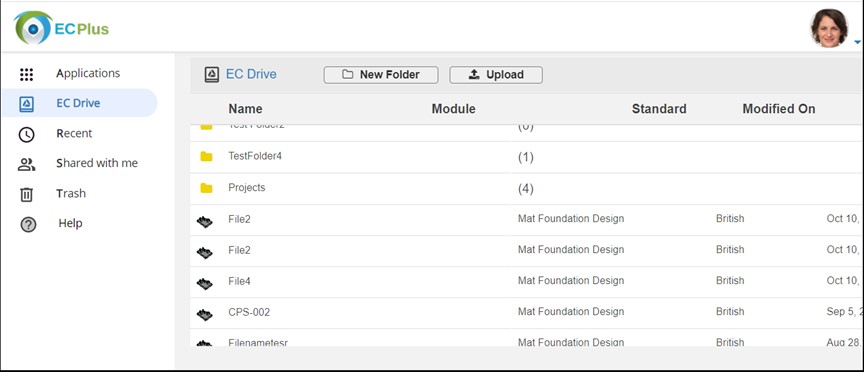Viewport: 864px width, 372px height.
Task: Open the Projects folder
Action: (246, 187)
